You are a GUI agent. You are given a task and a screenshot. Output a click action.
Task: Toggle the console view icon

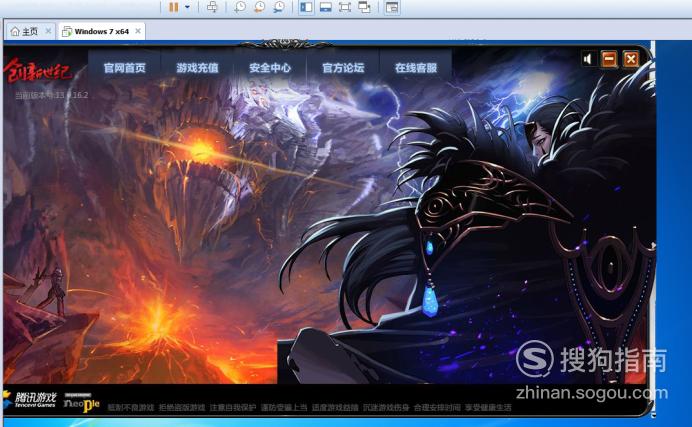click(392, 7)
